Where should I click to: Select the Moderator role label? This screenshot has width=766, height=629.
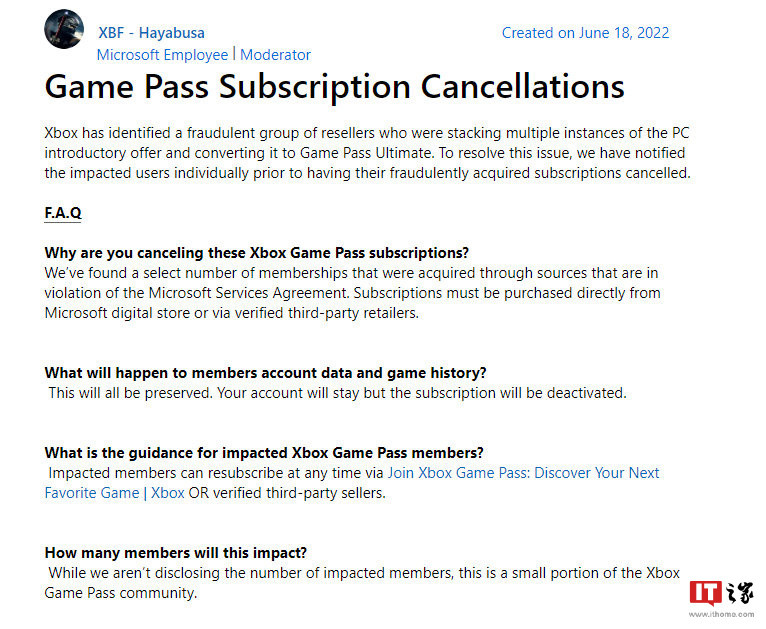tap(275, 54)
